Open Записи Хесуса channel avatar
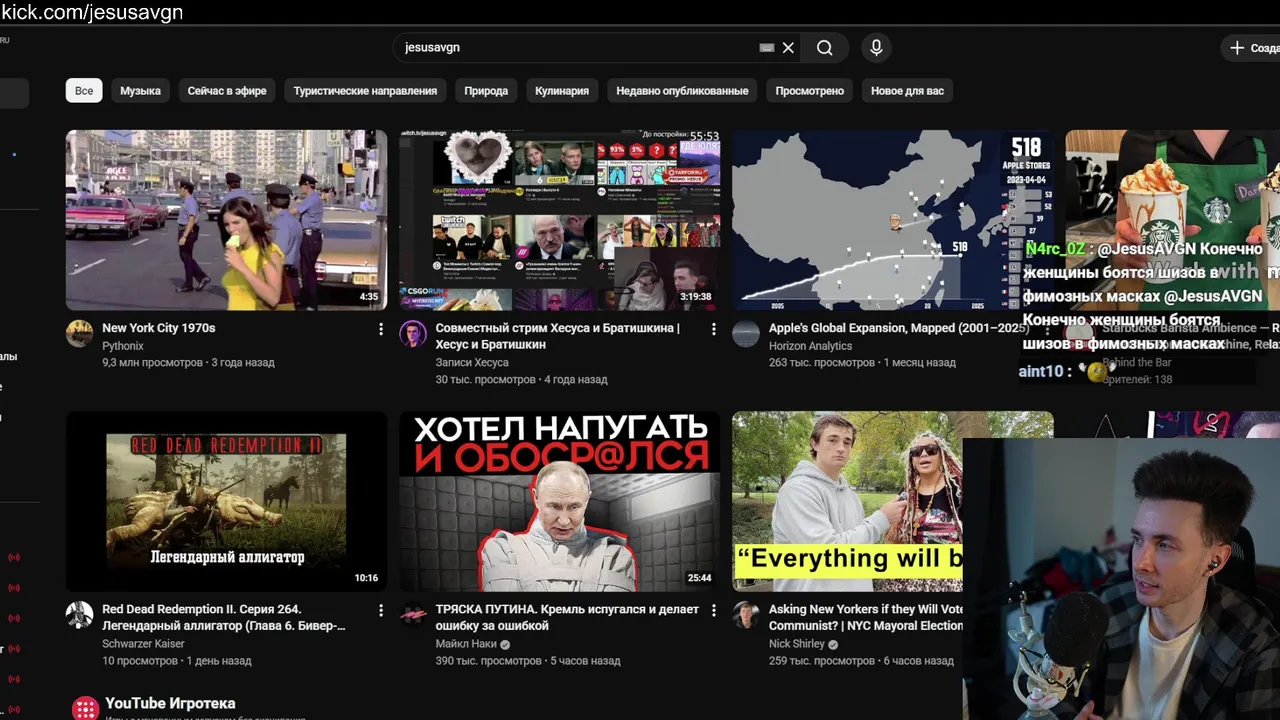The height and width of the screenshot is (720, 1280). click(x=413, y=334)
